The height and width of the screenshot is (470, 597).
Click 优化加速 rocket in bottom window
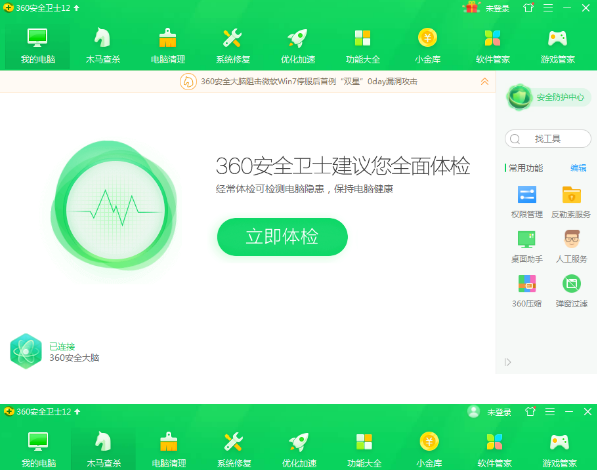pyautogui.click(x=298, y=442)
